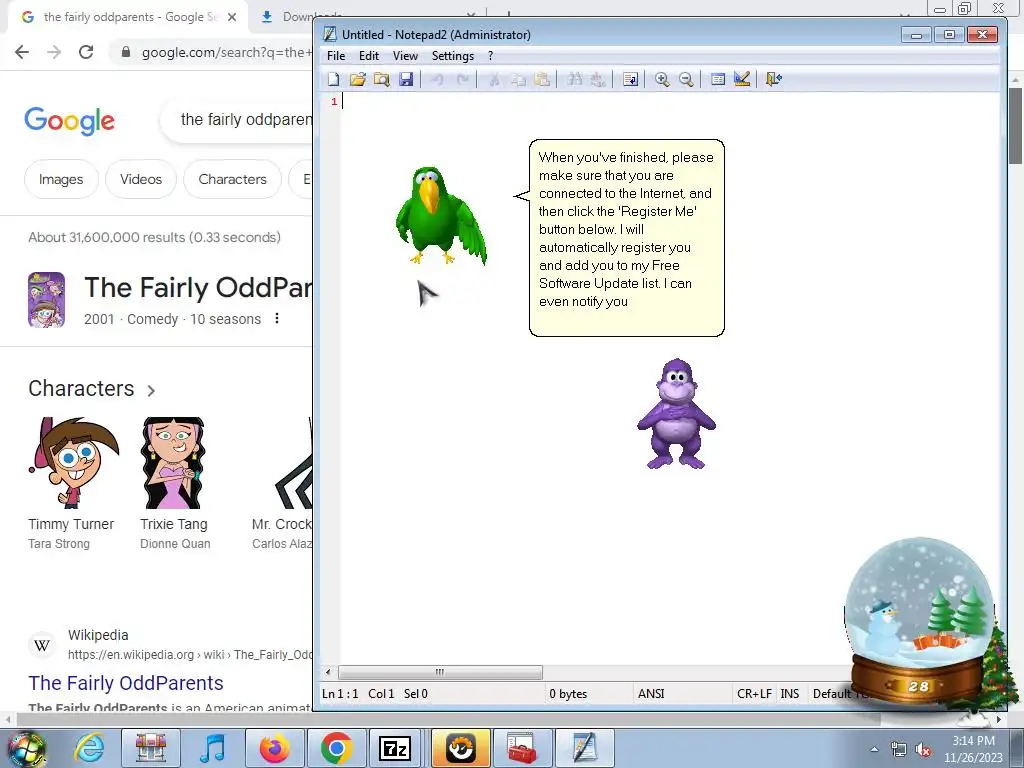
Task: Open the File menu in Notepad2
Action: 336,56
